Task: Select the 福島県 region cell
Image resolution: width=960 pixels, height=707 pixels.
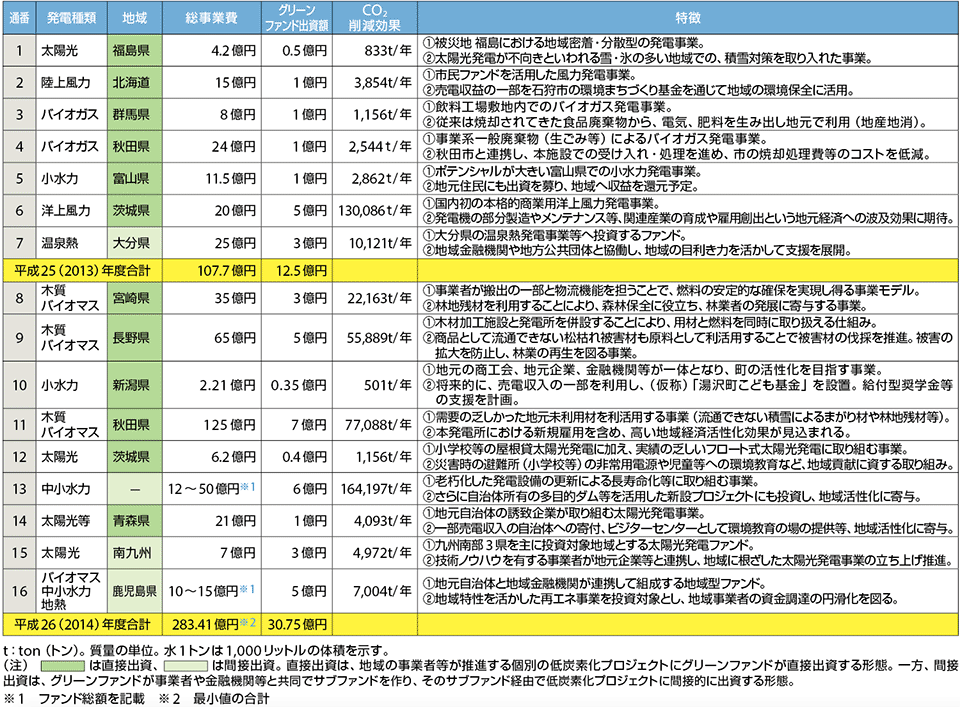Action: click(x=135, y=50)
